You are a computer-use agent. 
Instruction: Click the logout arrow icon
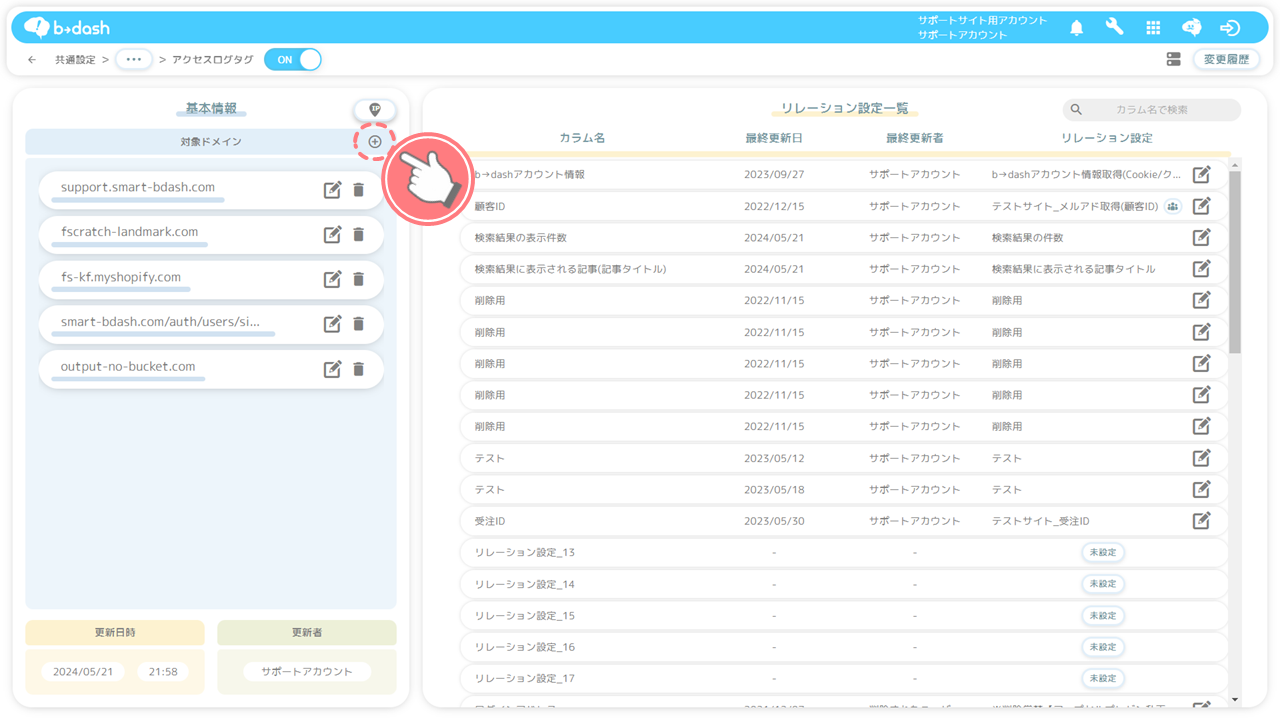[1230, 28]
